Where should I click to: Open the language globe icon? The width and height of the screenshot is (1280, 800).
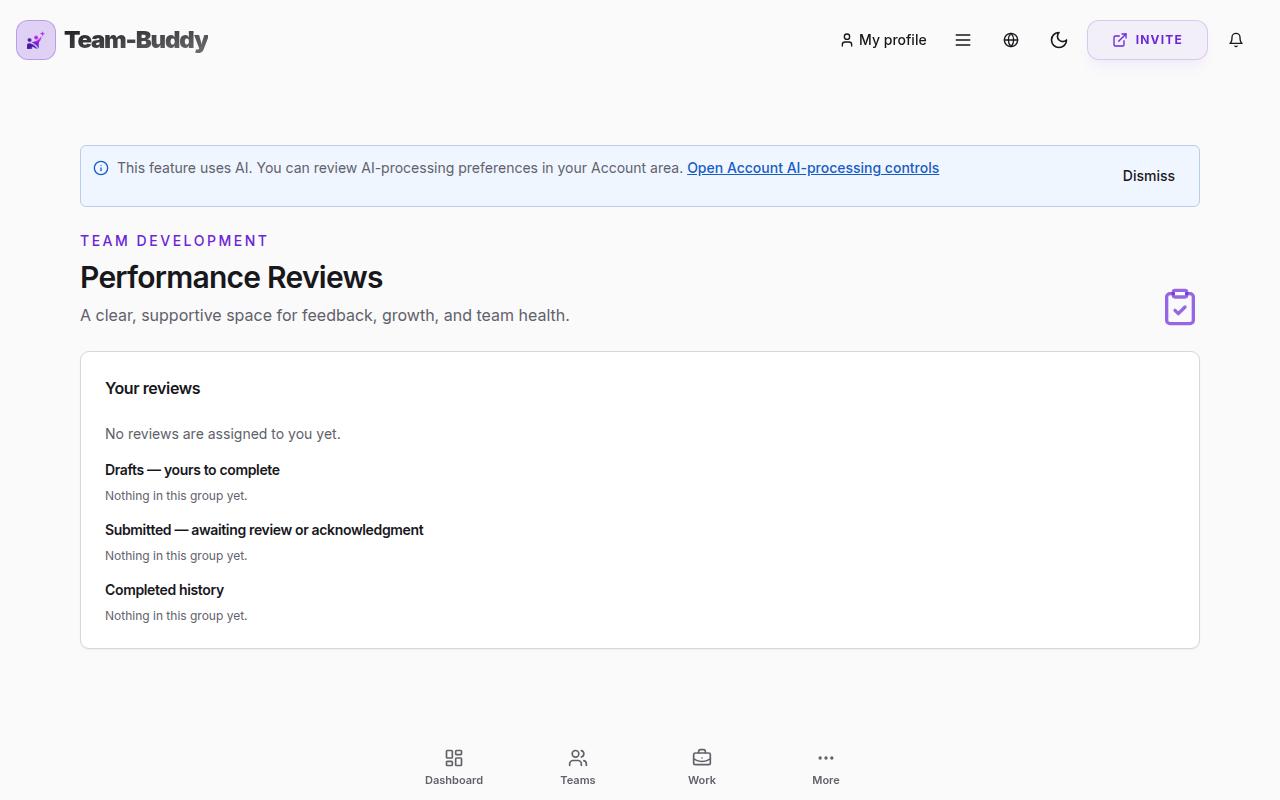[x=1011, y=40]
